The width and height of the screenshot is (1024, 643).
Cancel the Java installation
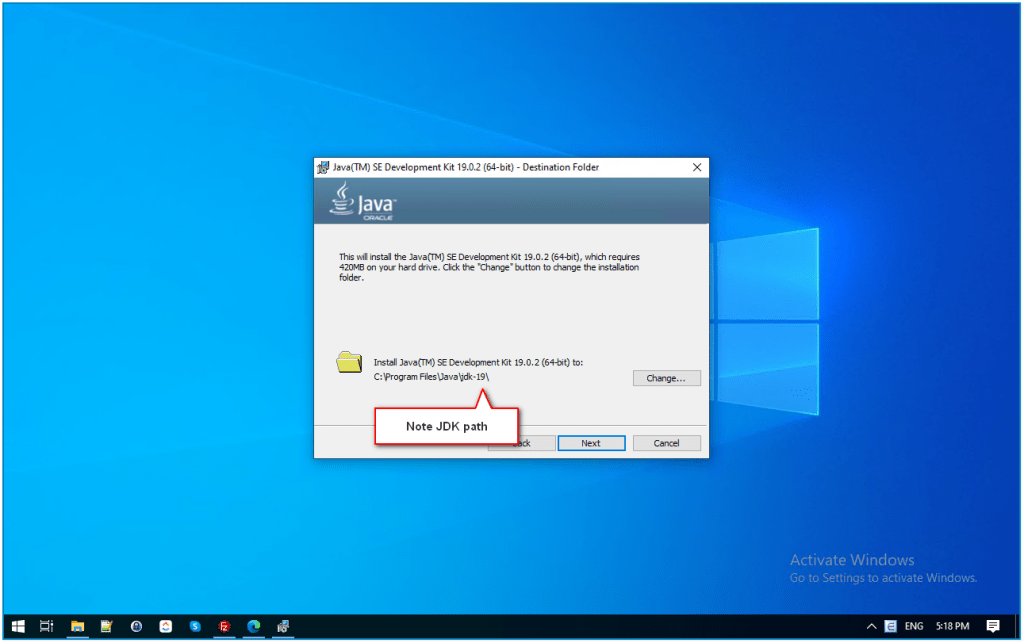(666, 443)
